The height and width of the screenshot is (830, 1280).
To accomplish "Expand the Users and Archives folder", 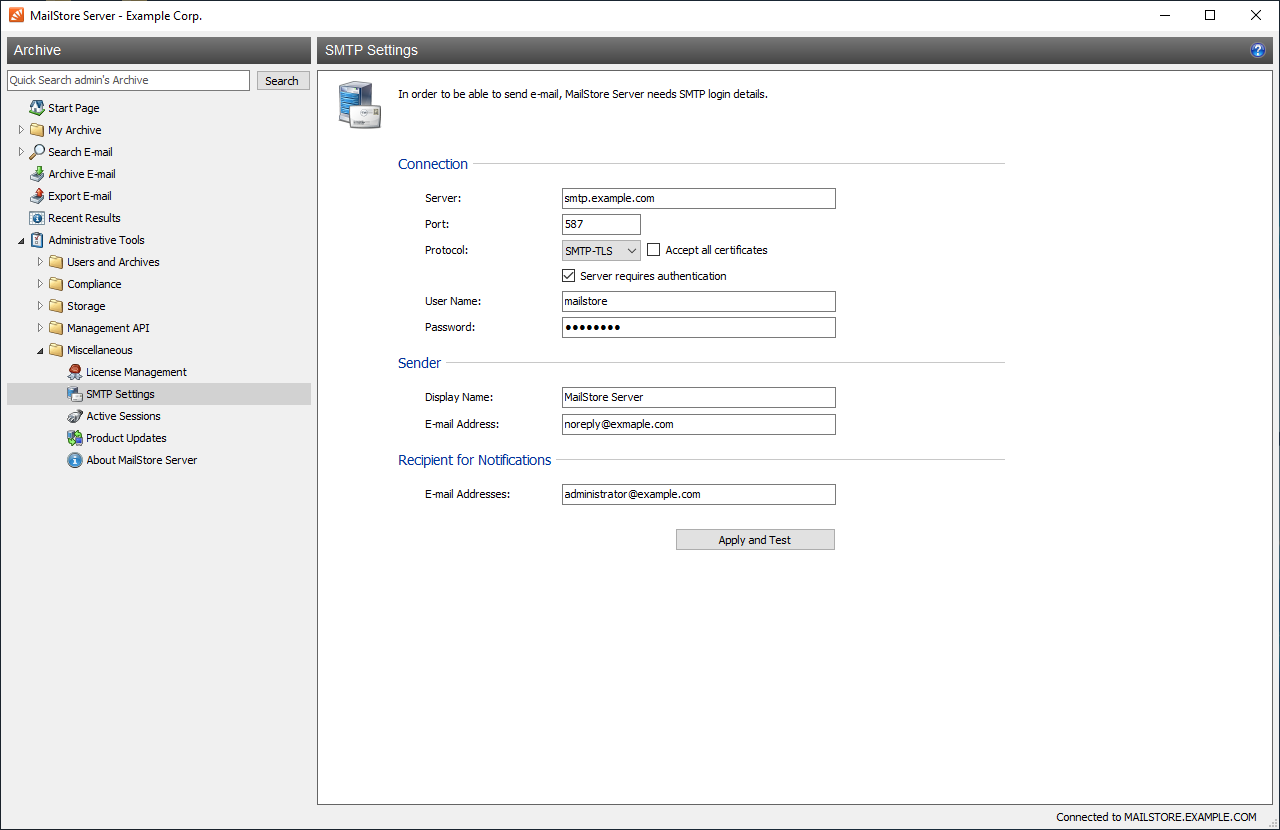I will tap(41, 262).
